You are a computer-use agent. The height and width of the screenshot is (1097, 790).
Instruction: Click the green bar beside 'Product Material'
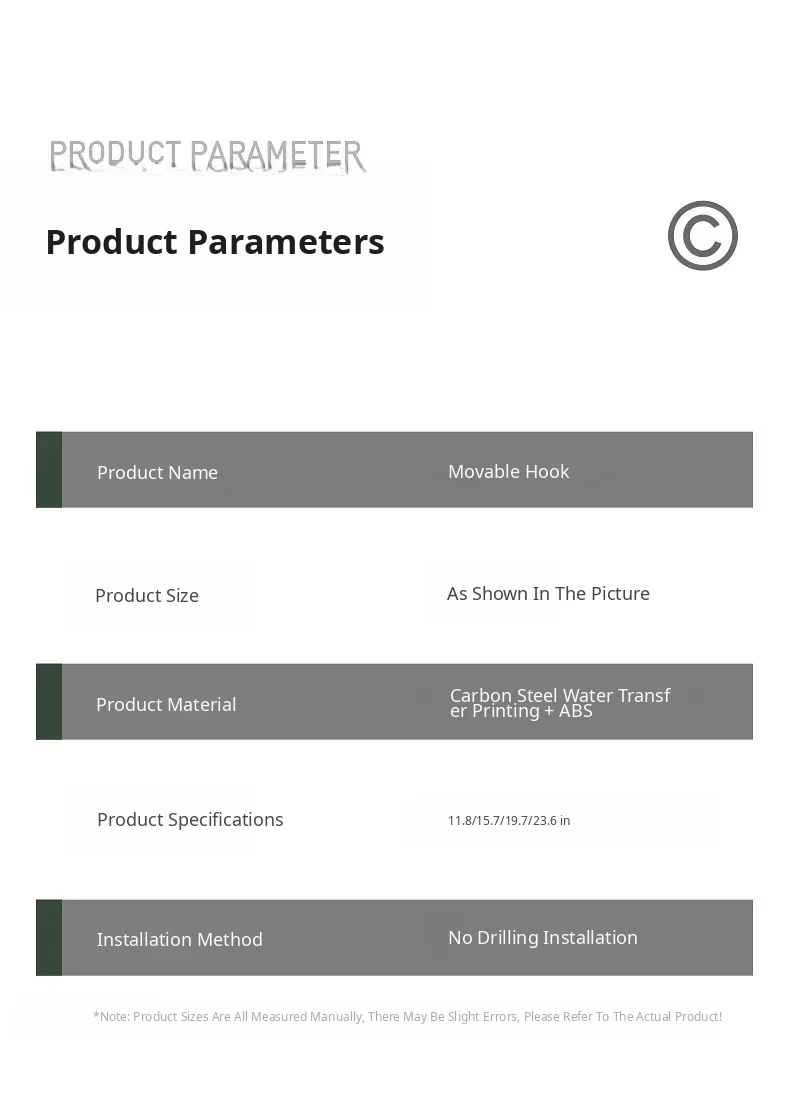(x=49, y=702)
